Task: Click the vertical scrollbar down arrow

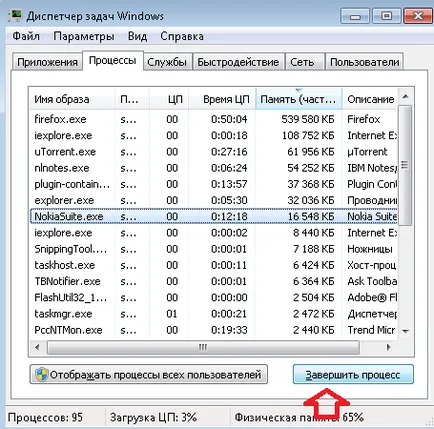Action: pos(405,331)
